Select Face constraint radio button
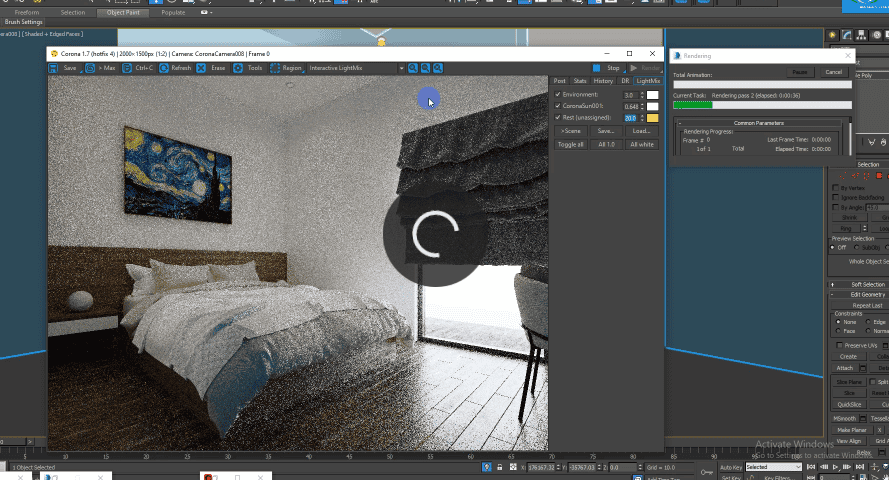Viewport: 889px width, 480px height. pyautogui.click(x=839, y=331)
